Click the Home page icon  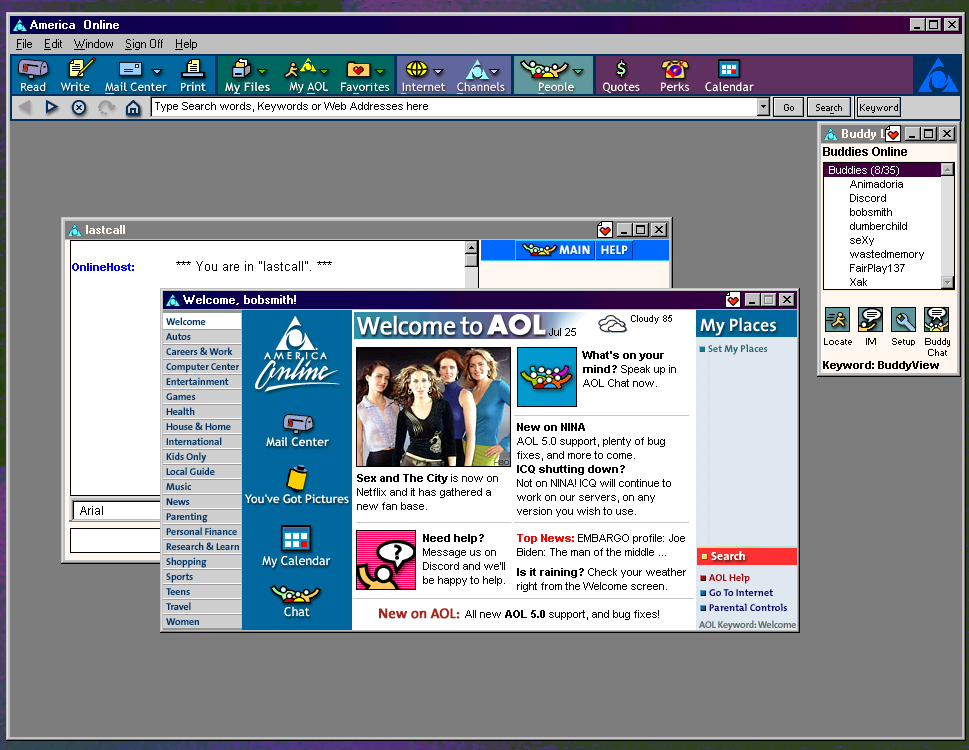(x=133, y=107)
